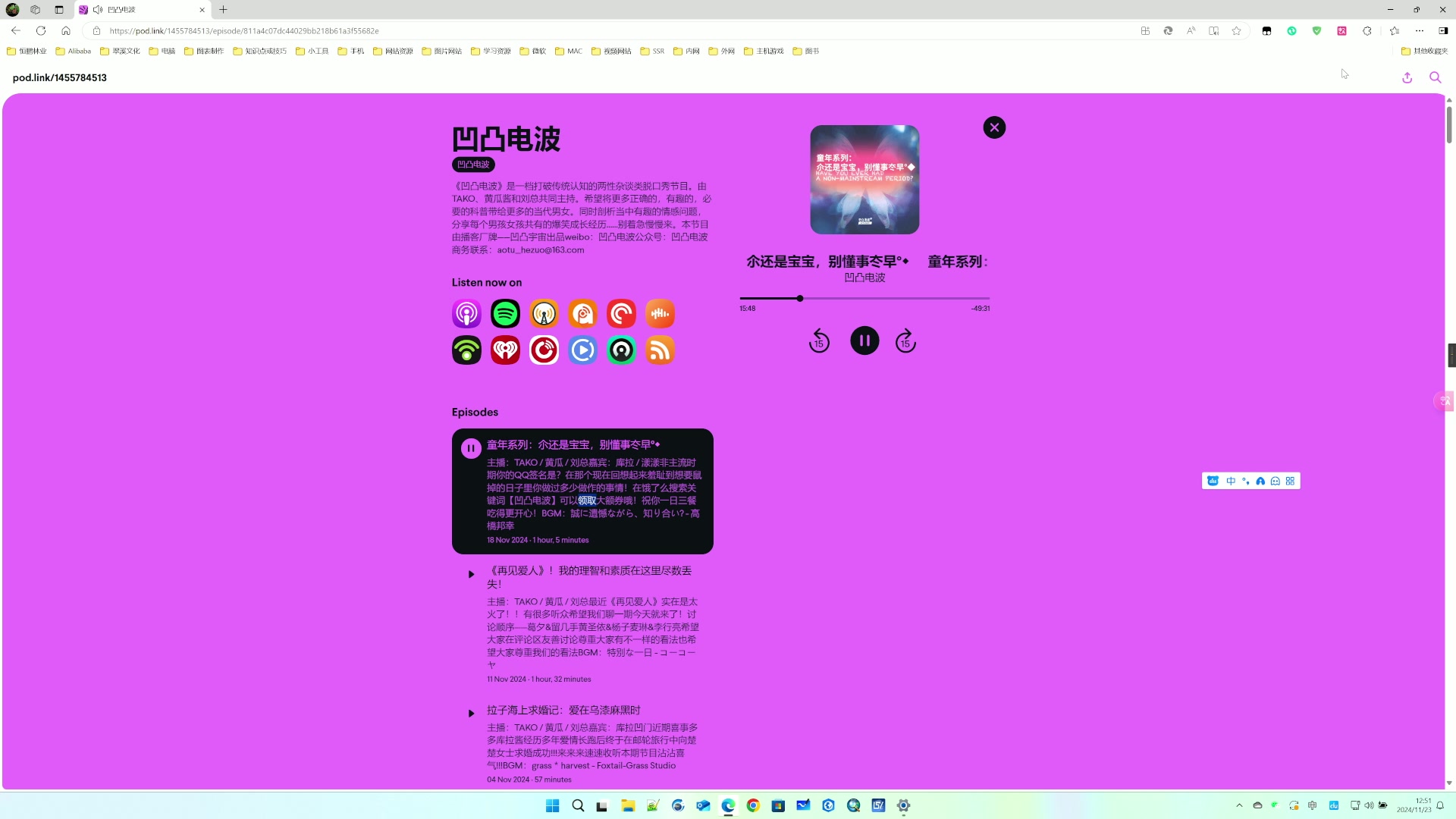The width and height of the screenshot is (1456, 819).
Task: Open the Podbean green wifi icon
Action: [466, 350]
